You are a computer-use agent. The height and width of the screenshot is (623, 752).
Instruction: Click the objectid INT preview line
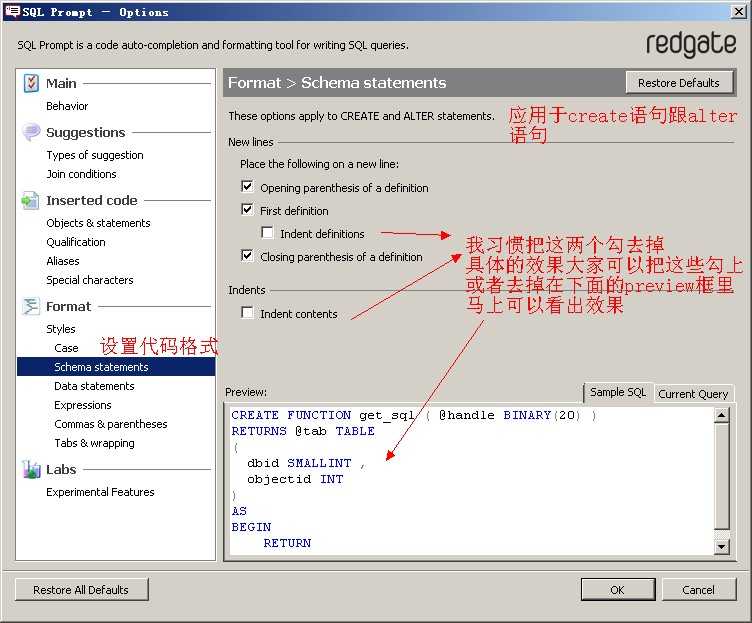(295, 479)
